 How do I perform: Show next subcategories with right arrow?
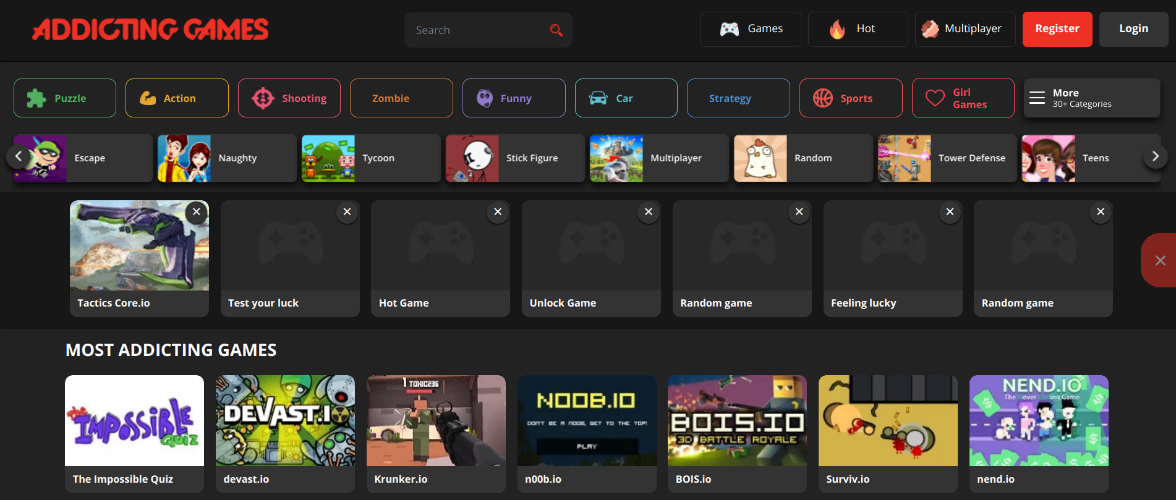tap(1155, 157)
